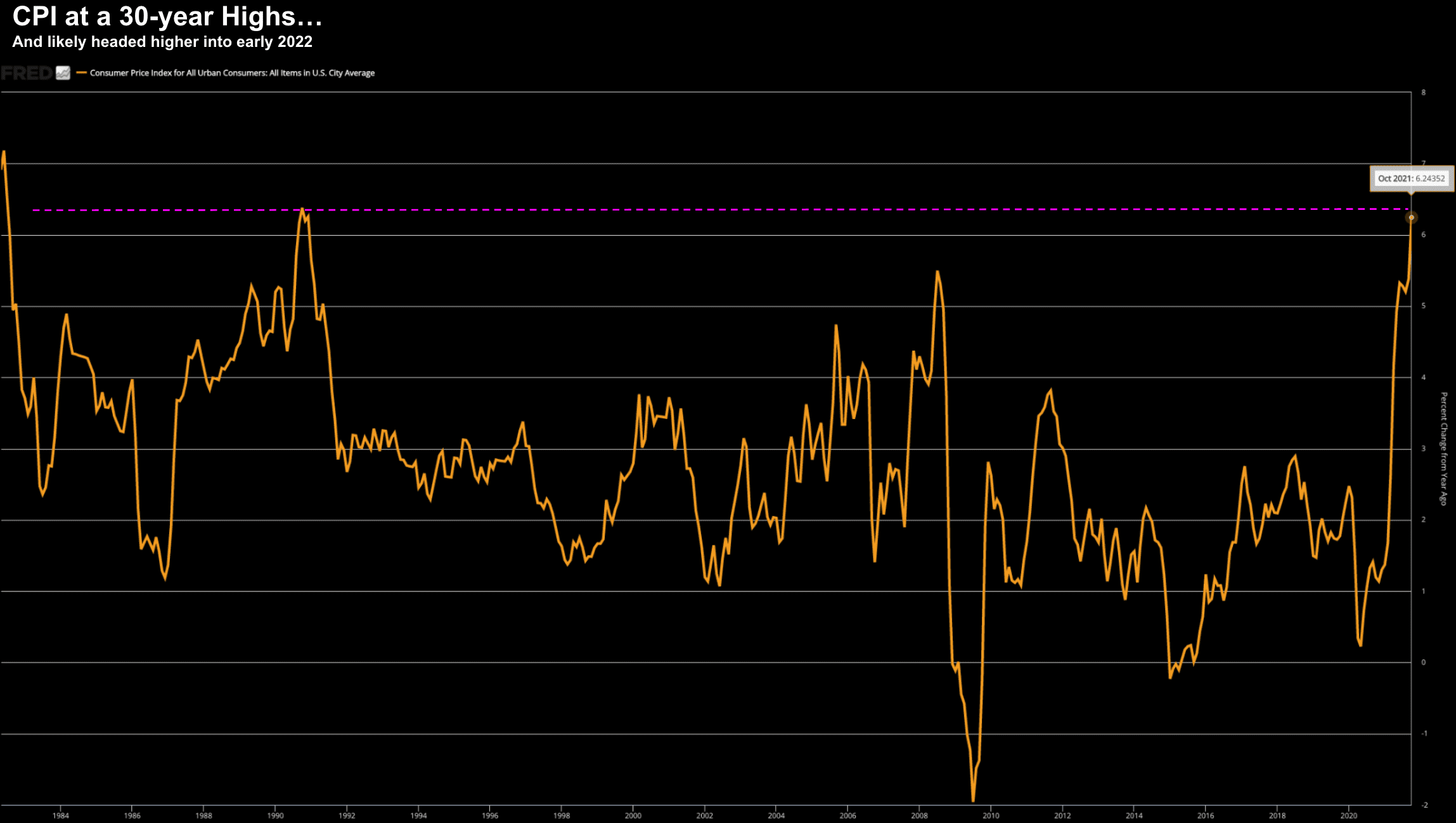Click the 'headed higher into early 2022' subtitle
The height and width of the screenshot is (823, 1456).
pos(162,42)
